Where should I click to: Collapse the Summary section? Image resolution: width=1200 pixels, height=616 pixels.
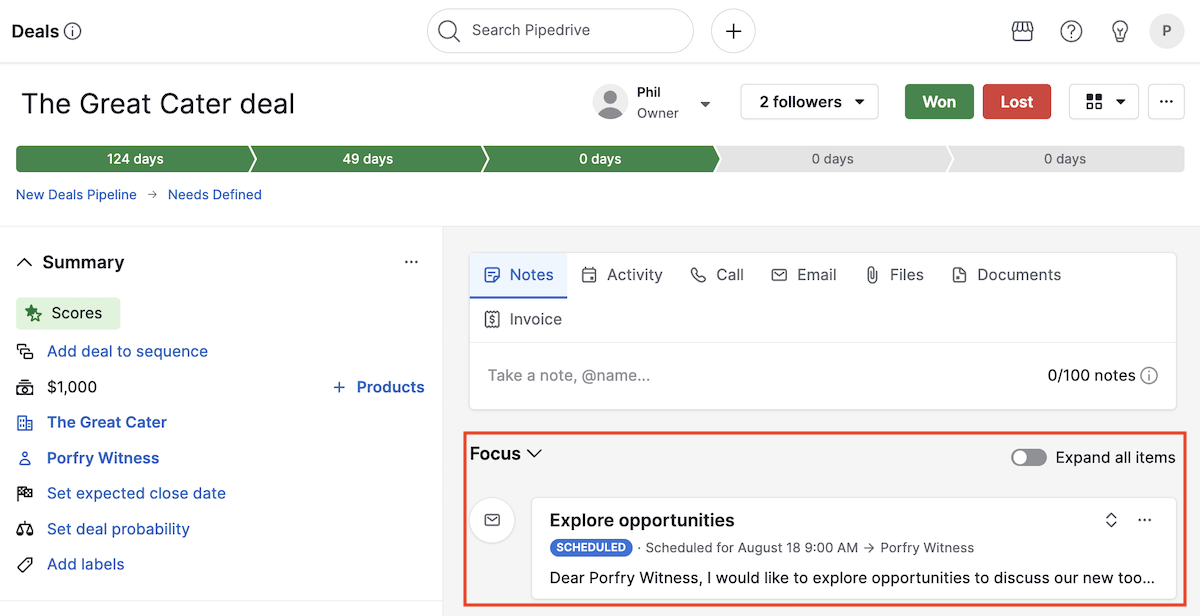25,262
